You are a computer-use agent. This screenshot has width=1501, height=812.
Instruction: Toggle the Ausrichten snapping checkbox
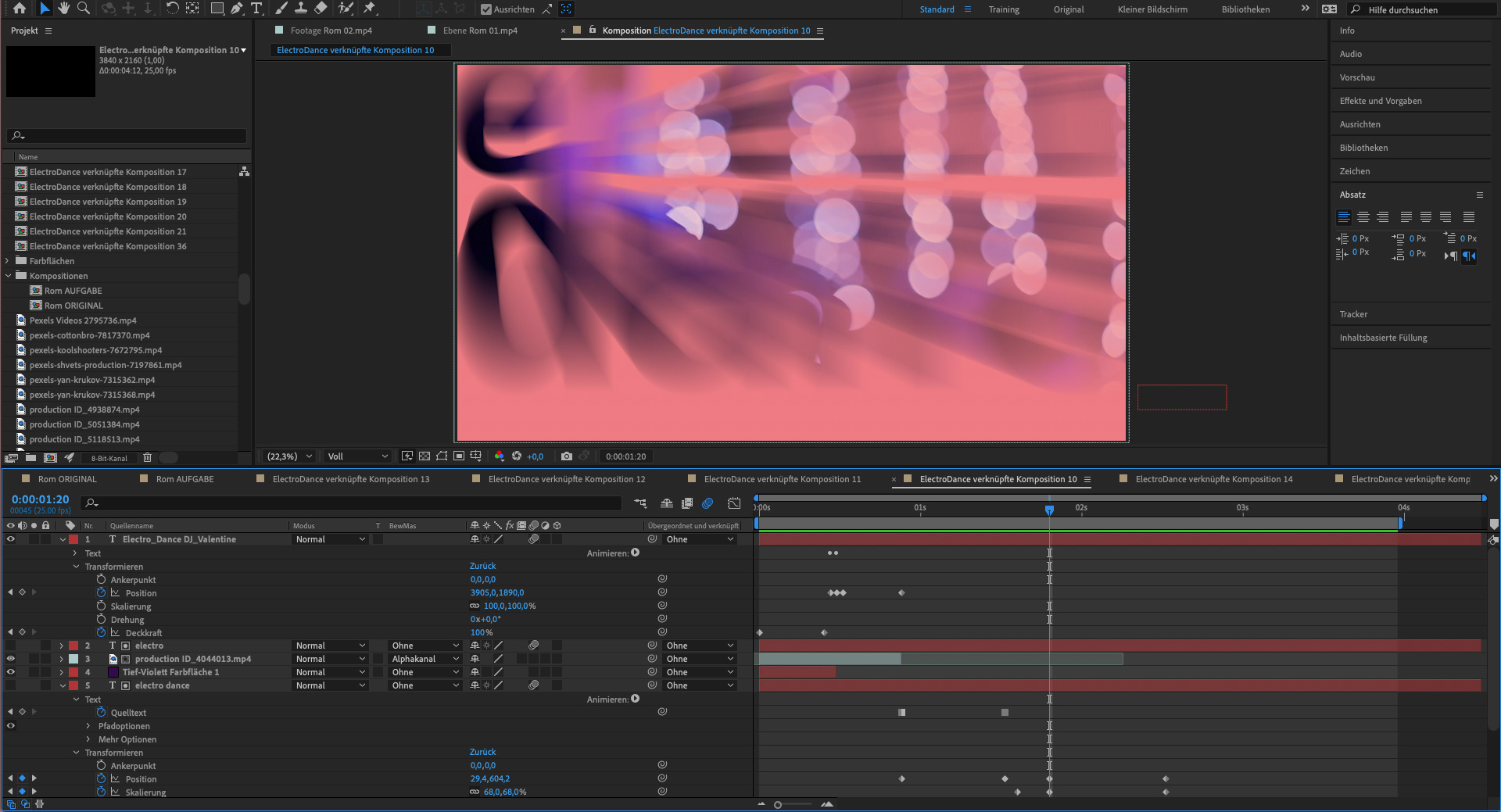[x=486, y=9]
